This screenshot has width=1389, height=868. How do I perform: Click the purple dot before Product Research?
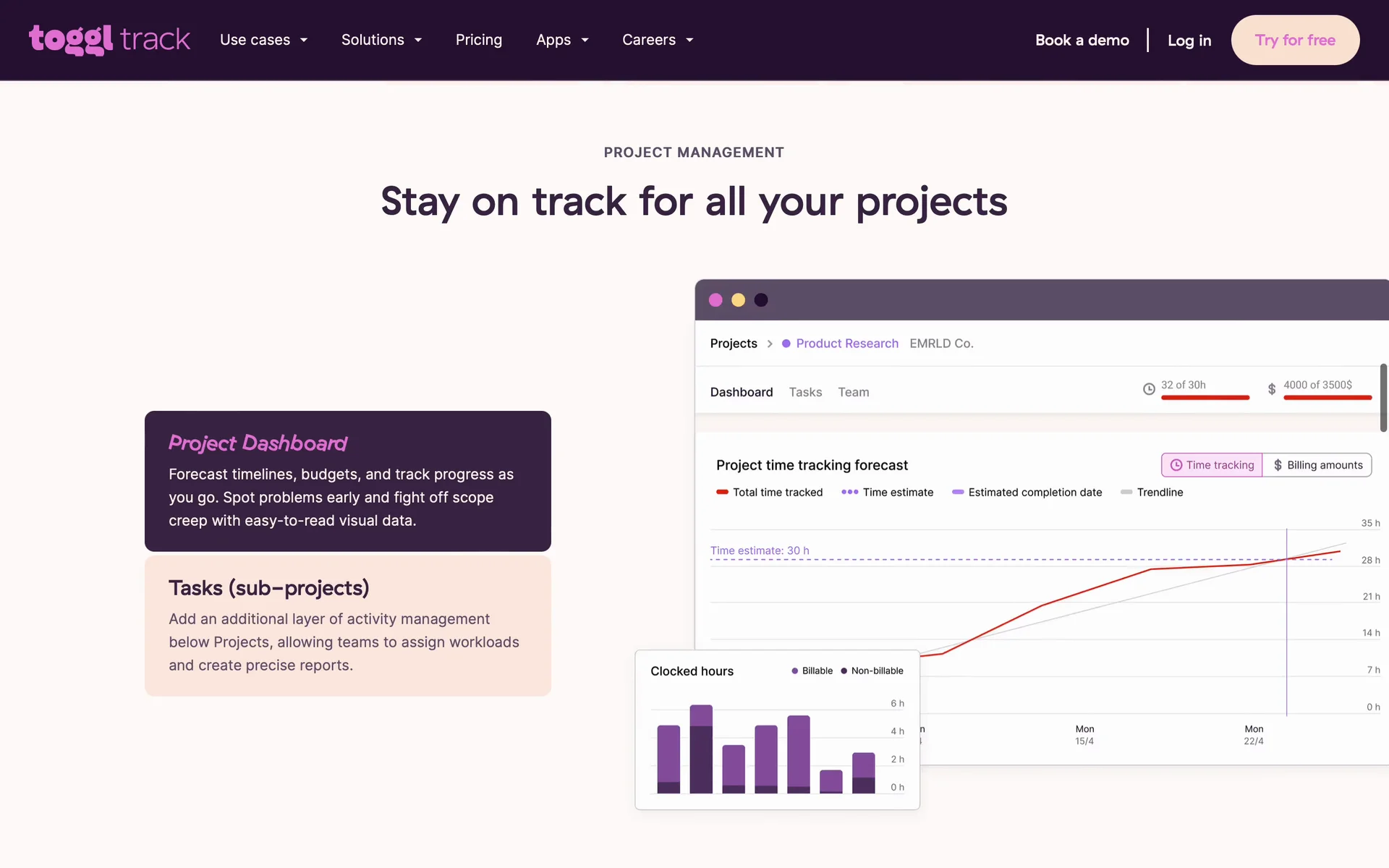coord(786,344)
